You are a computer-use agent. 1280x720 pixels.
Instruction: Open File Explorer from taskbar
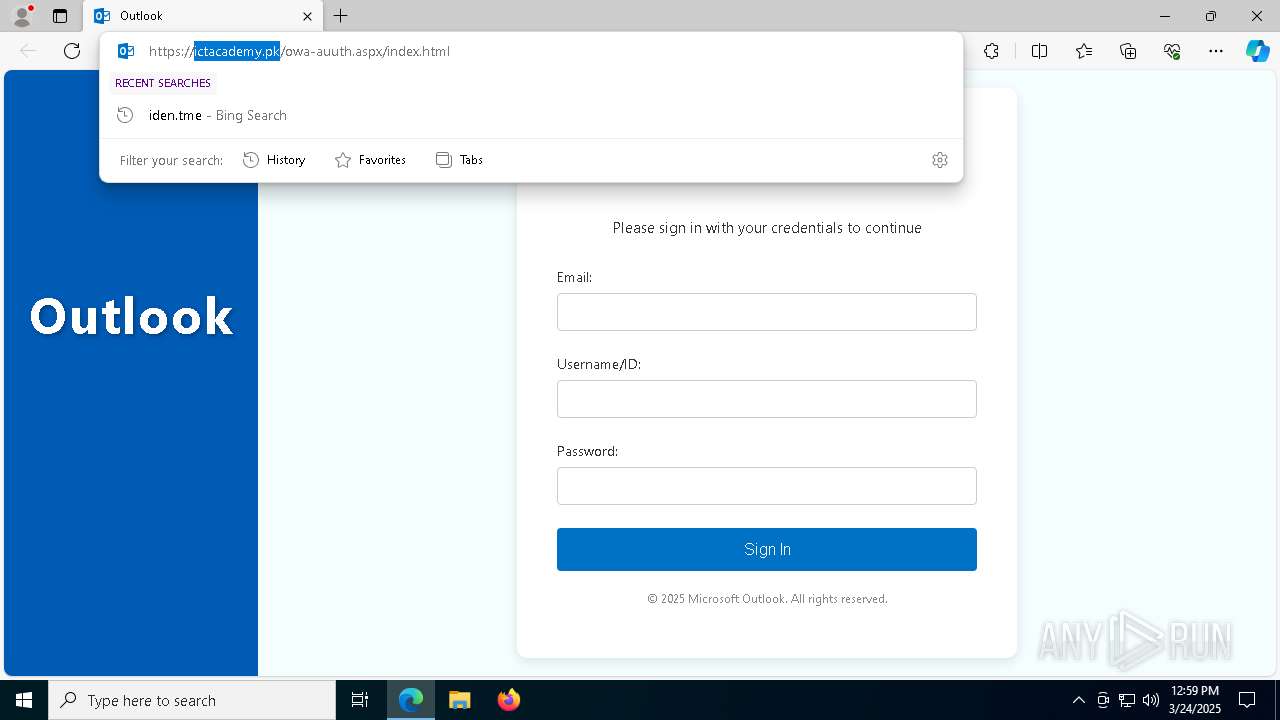pyautogui.click(x=459, y=700)
